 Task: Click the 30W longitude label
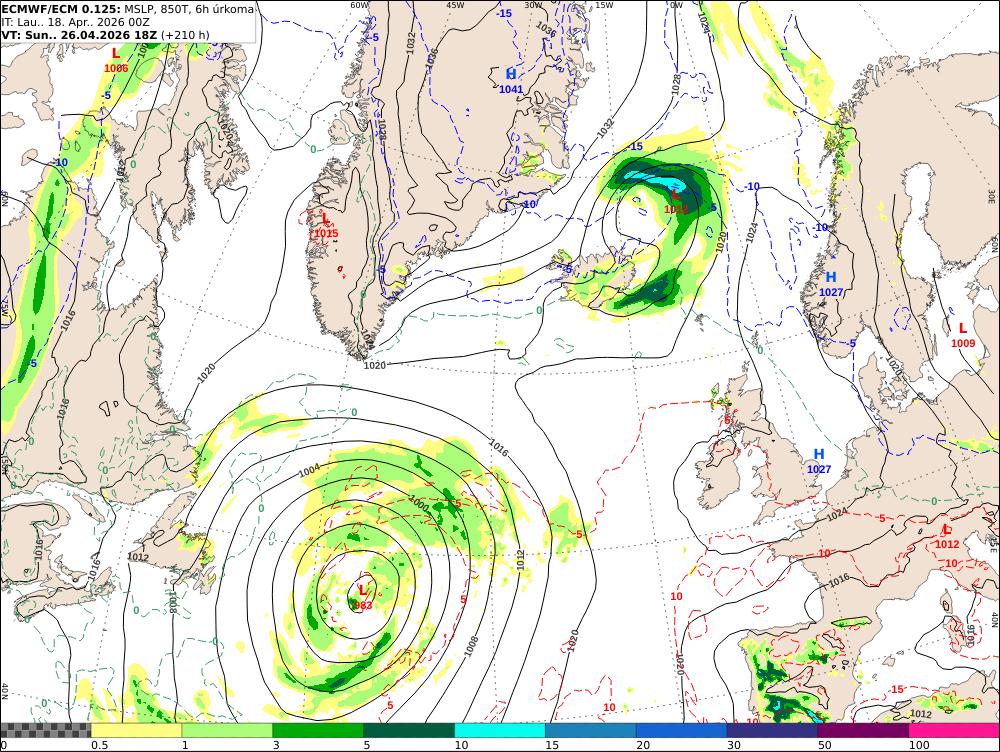tap(533, 5)
